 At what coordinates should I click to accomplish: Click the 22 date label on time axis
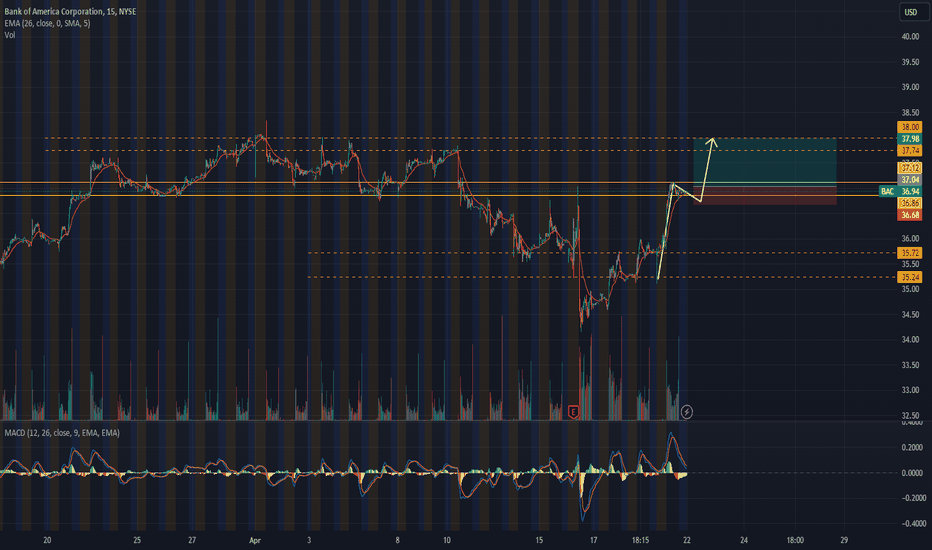pyautogui.click(x=687, y=540)
